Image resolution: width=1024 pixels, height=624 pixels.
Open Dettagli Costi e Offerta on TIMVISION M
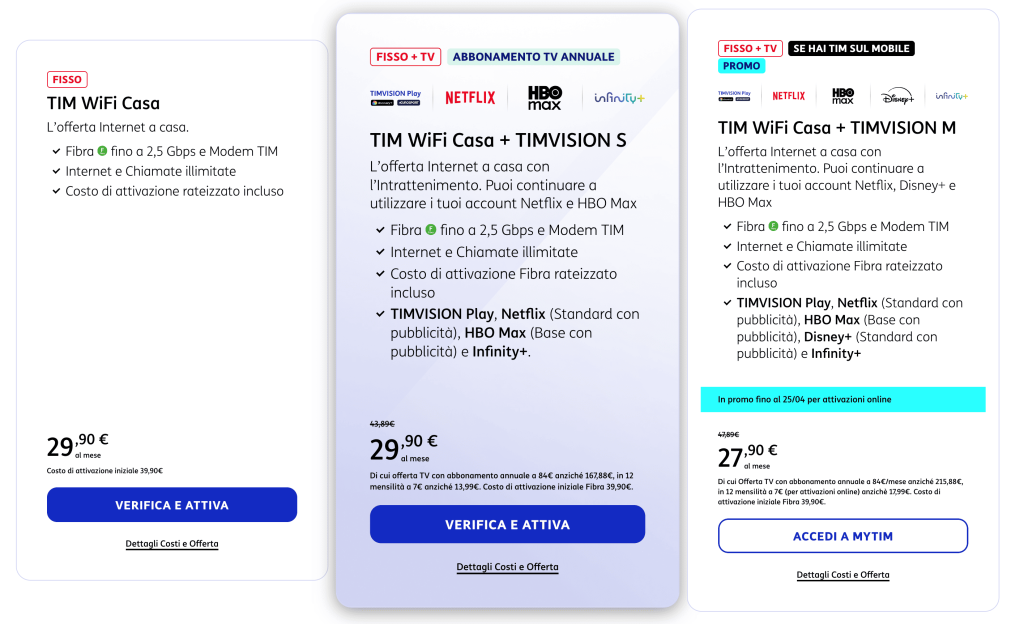[x=842, y=575]
